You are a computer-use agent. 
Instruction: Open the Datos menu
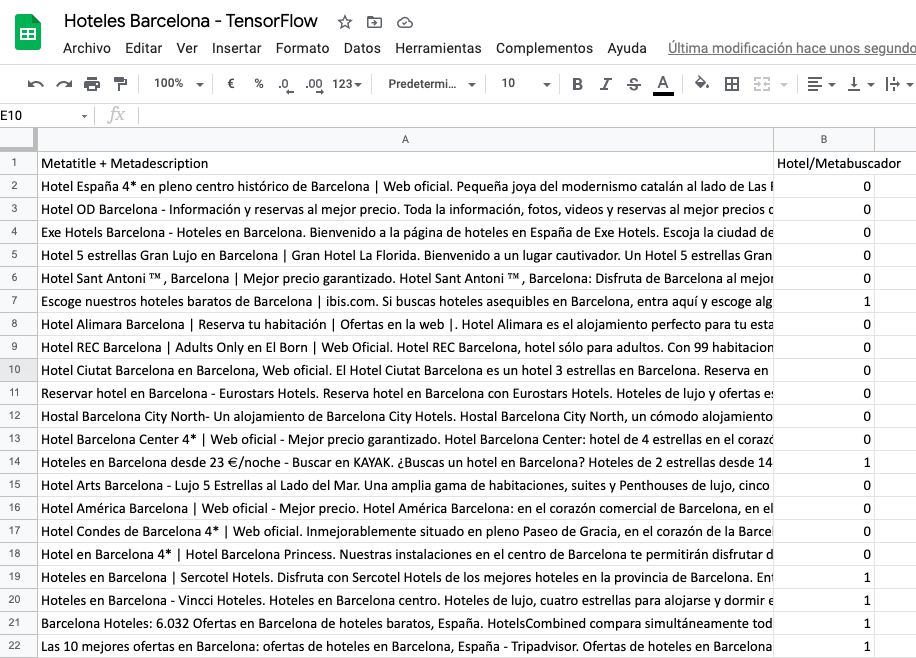362,49
